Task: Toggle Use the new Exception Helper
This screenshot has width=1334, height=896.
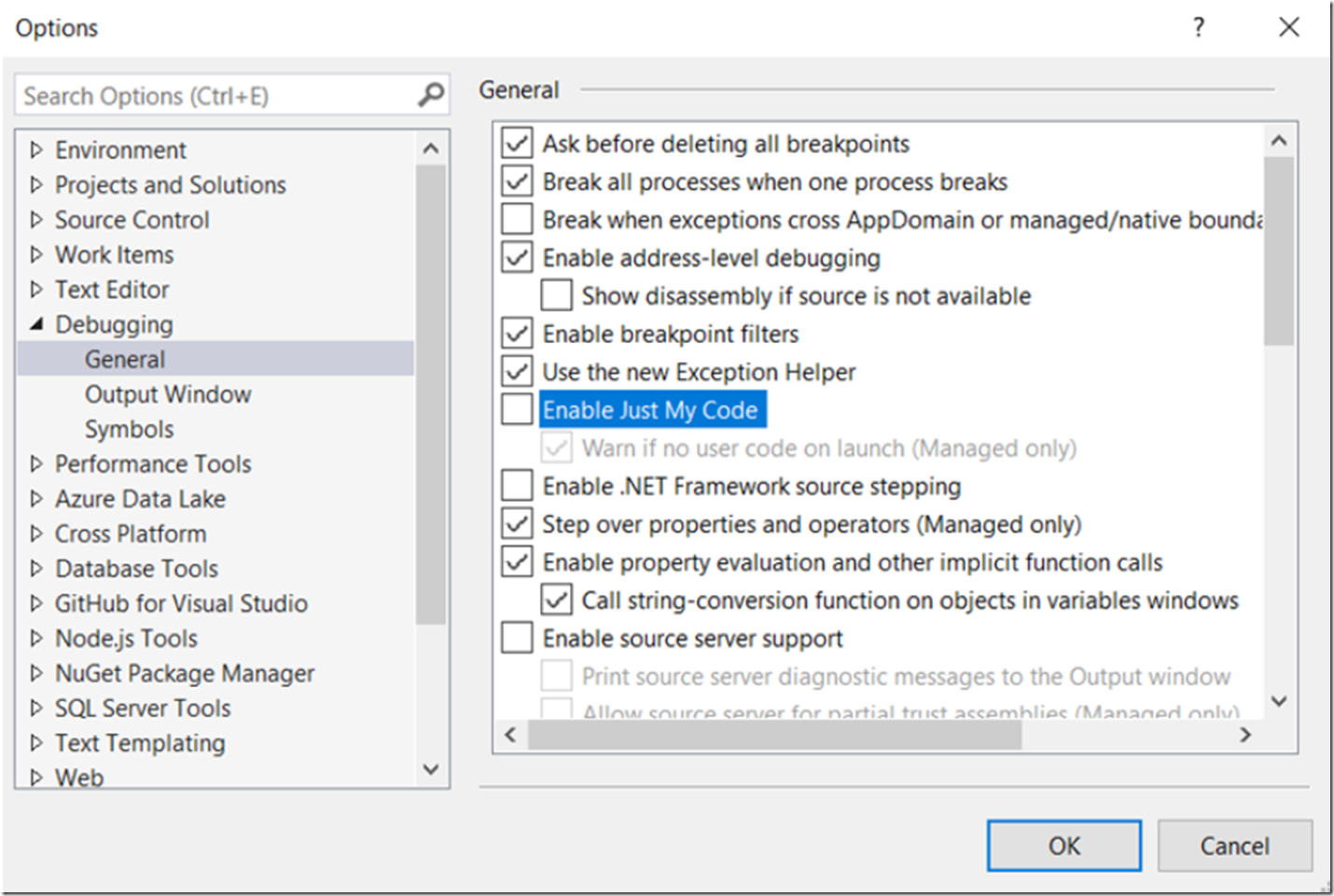Action: [517, 371]
